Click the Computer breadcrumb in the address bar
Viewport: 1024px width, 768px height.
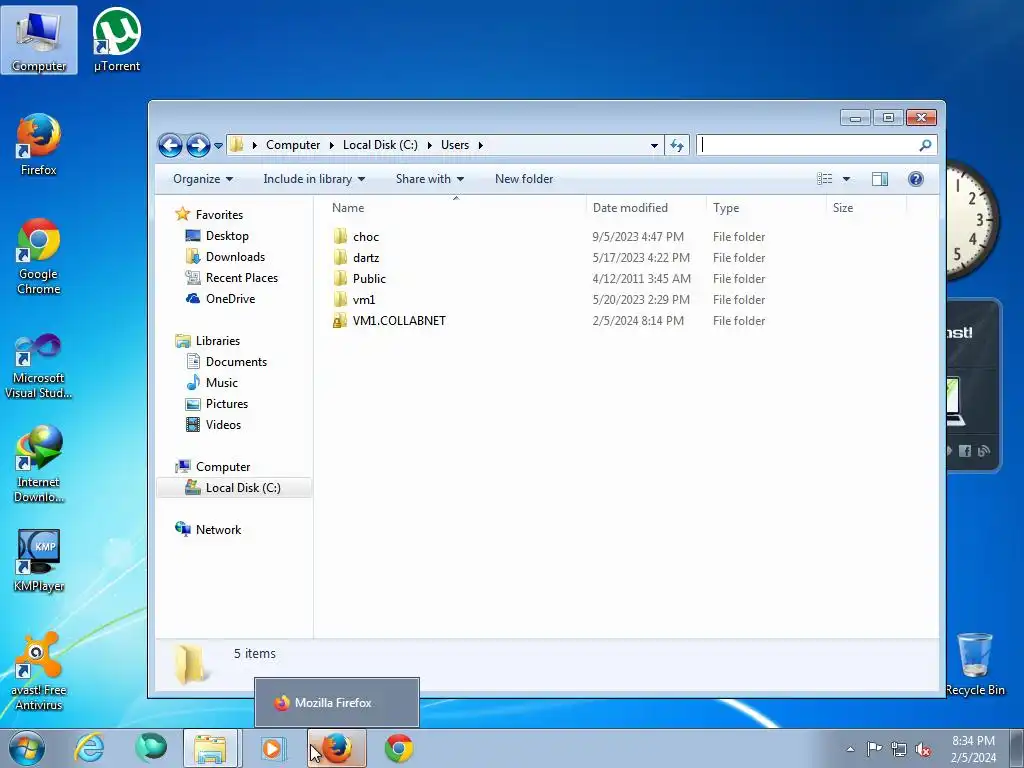tap(293, 145)
